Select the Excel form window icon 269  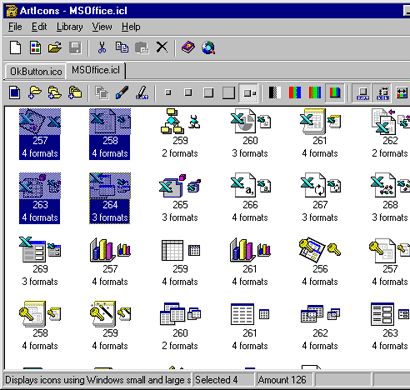click(40, 262)
